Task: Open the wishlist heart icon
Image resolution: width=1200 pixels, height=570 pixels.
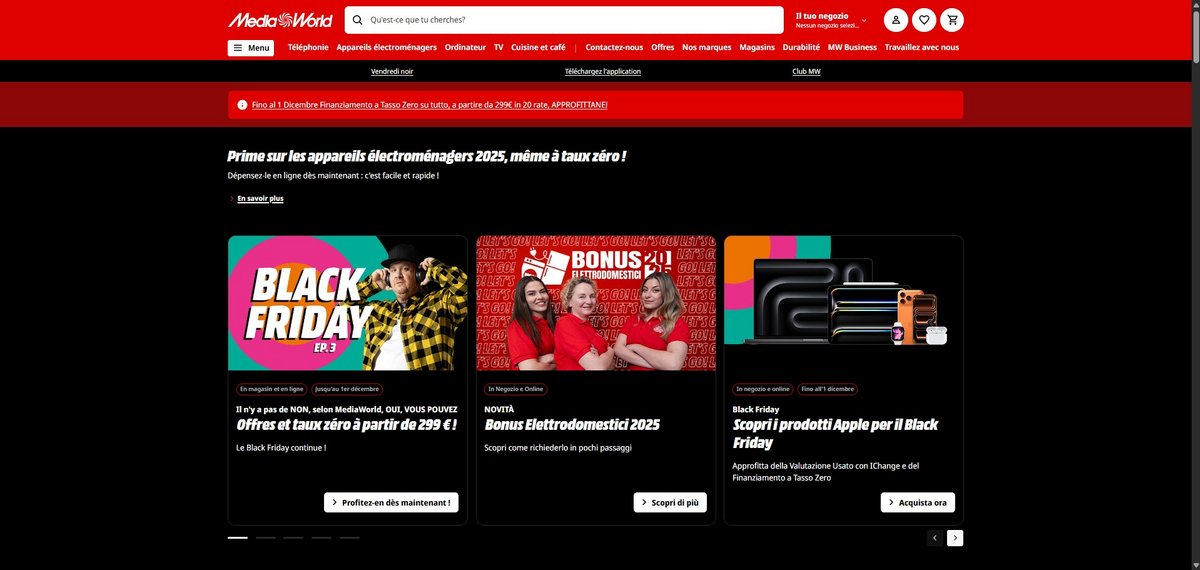Action: coord(924,20)
